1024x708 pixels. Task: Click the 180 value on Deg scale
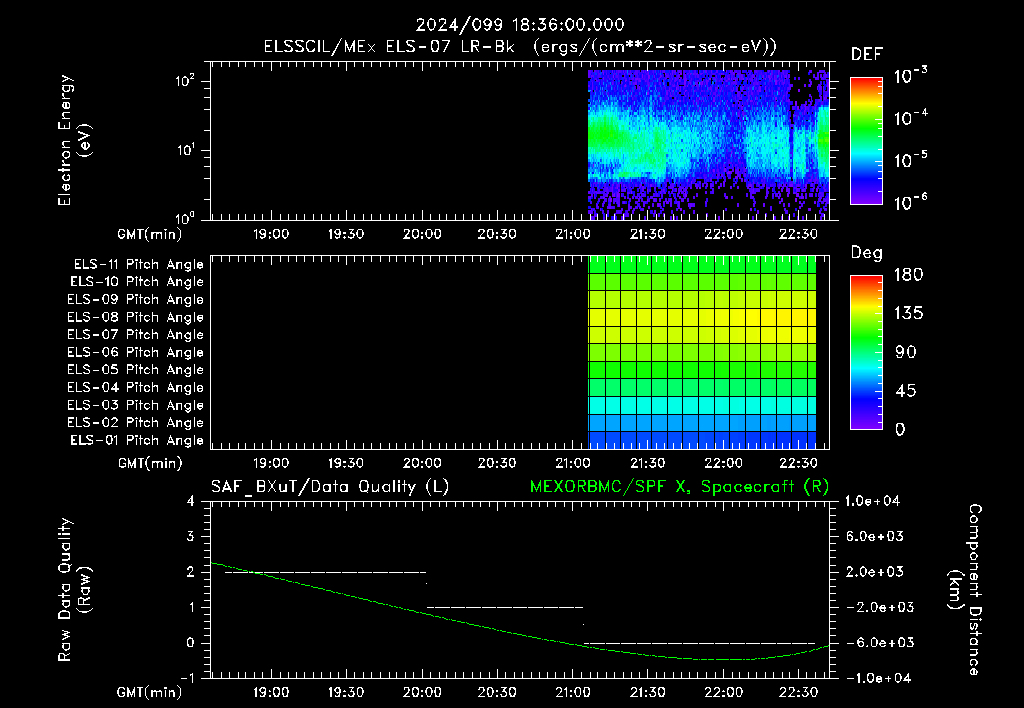[908, 275]
